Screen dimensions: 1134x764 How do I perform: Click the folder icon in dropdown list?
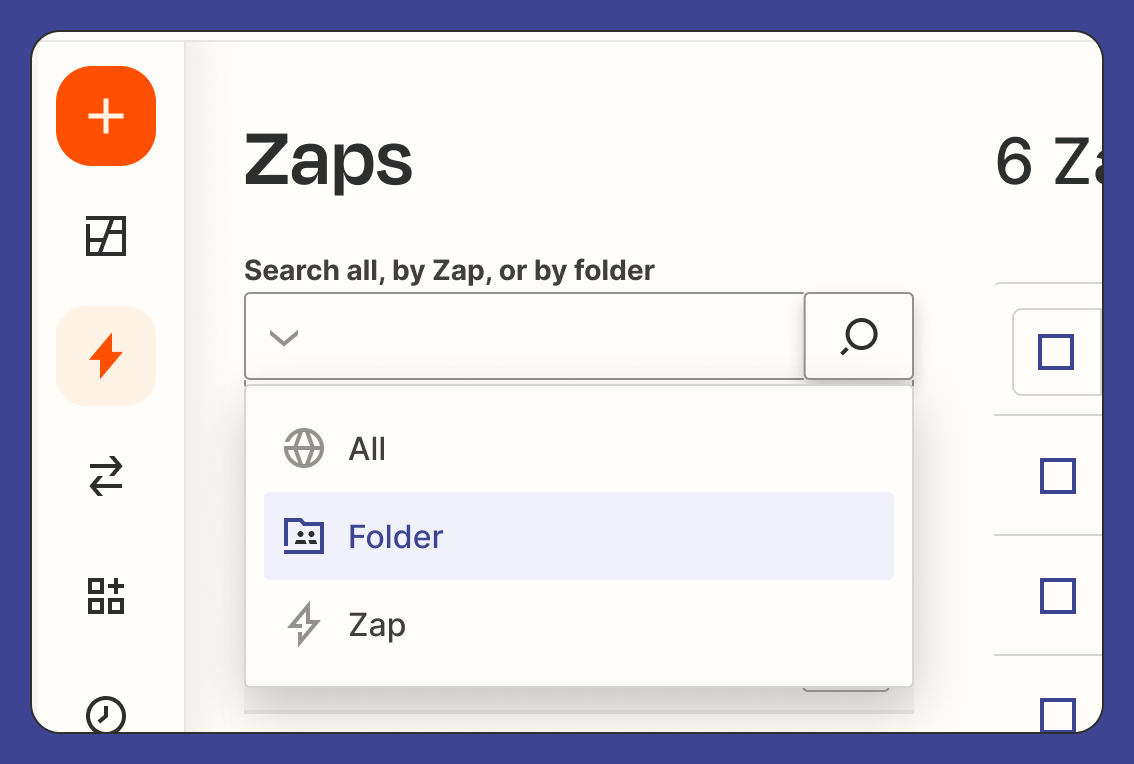pos(304,536)
